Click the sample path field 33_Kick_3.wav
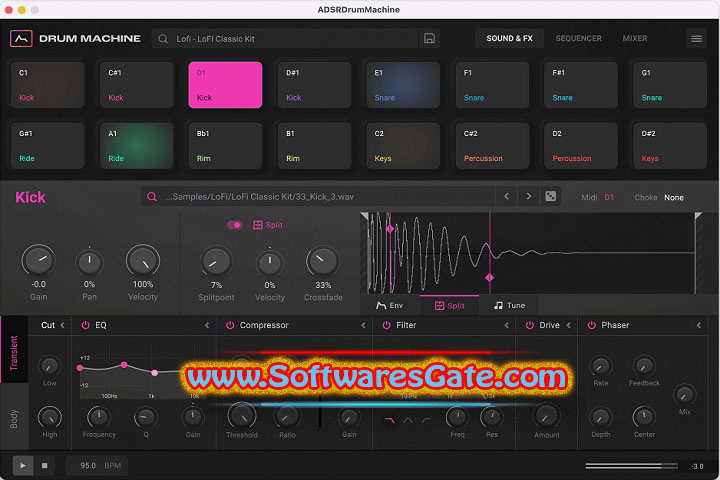Viewport: 720px width, 480px height. point(318,197)
